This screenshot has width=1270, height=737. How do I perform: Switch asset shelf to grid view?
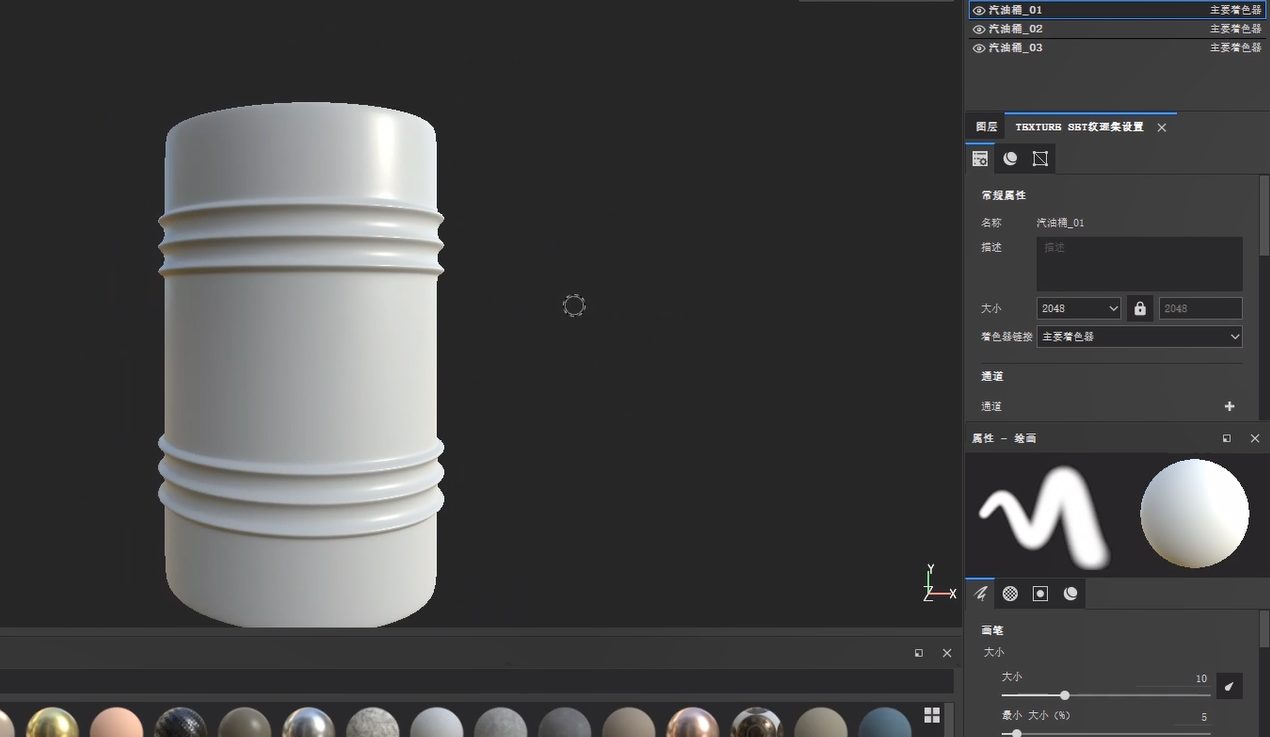931,715
